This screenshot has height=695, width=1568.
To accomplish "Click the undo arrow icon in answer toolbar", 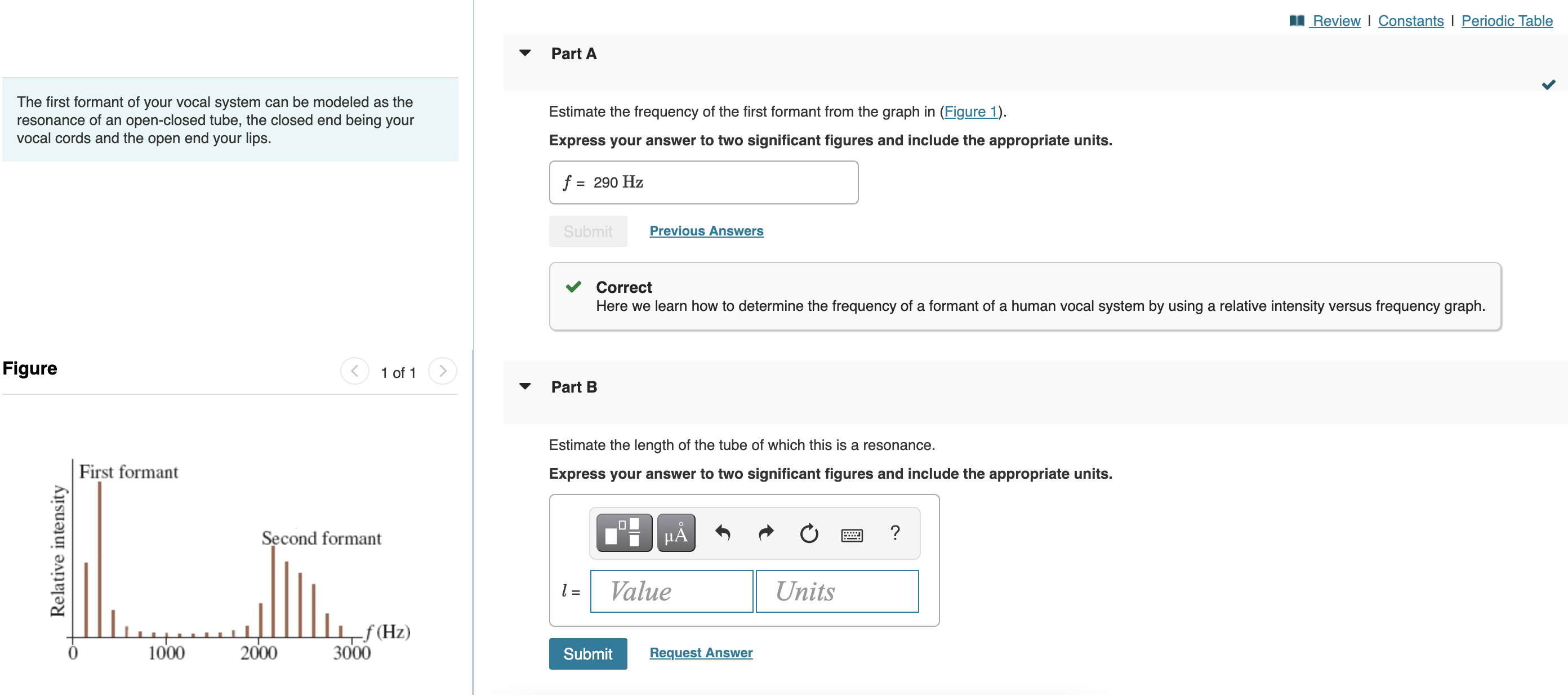I will (x=721, y=534).
